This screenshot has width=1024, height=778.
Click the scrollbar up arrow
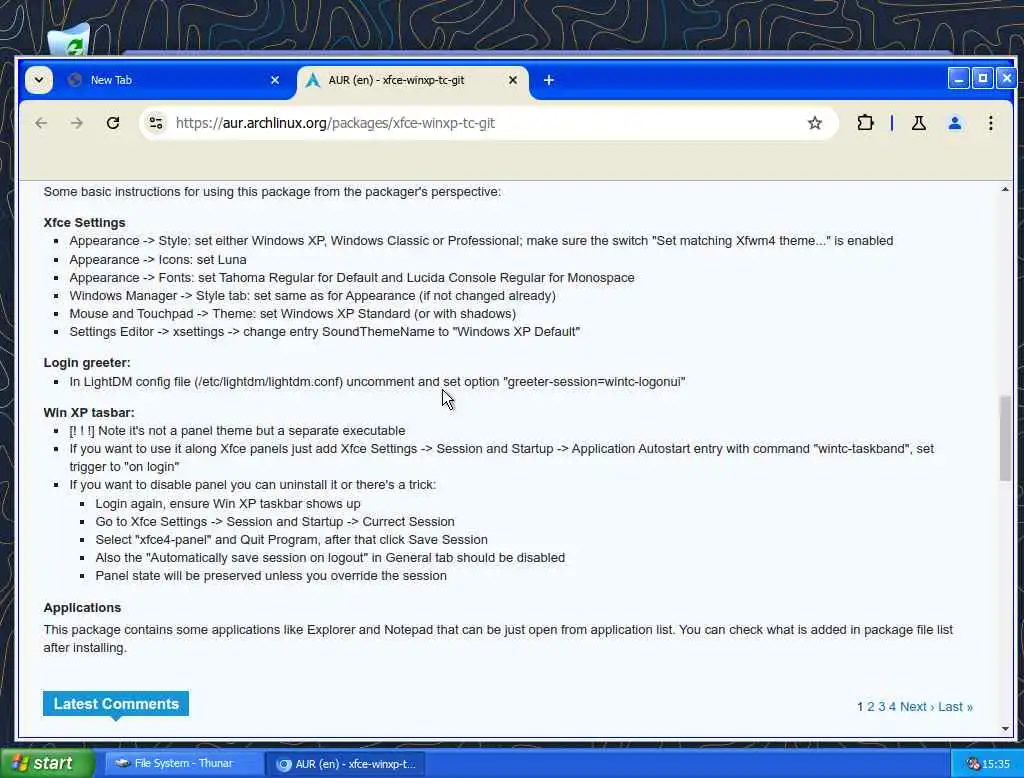pos(1005,189)
